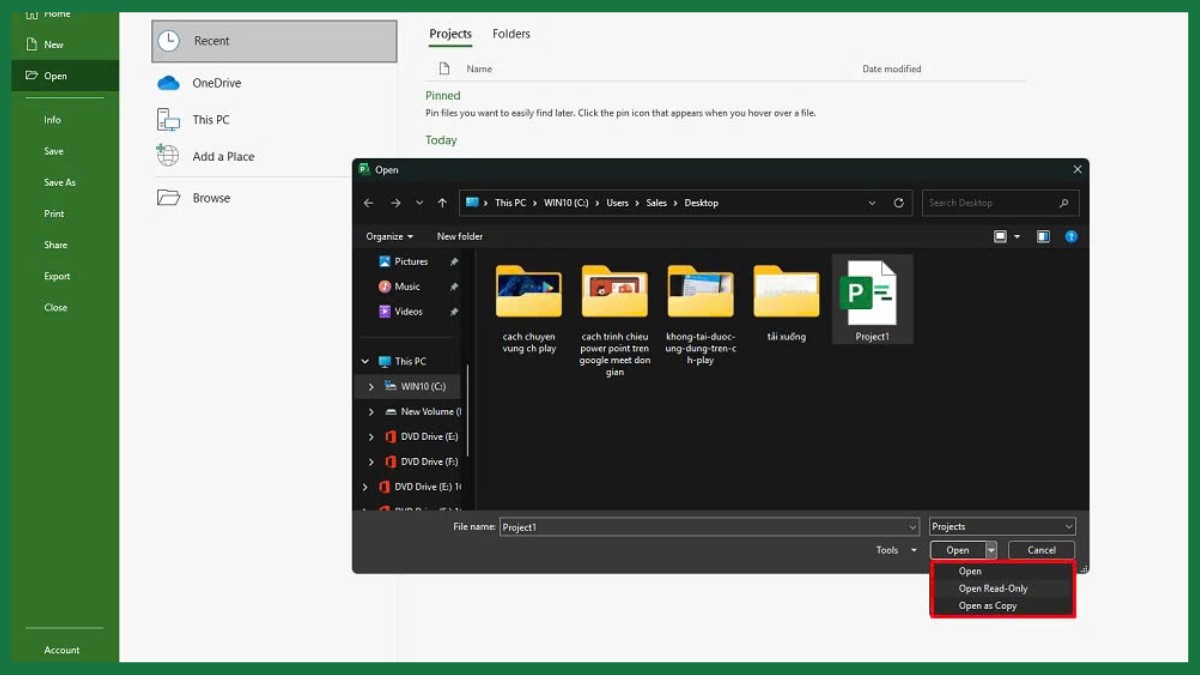Click the New folder button
This screenshot has width=1200, height=675.
459,237
